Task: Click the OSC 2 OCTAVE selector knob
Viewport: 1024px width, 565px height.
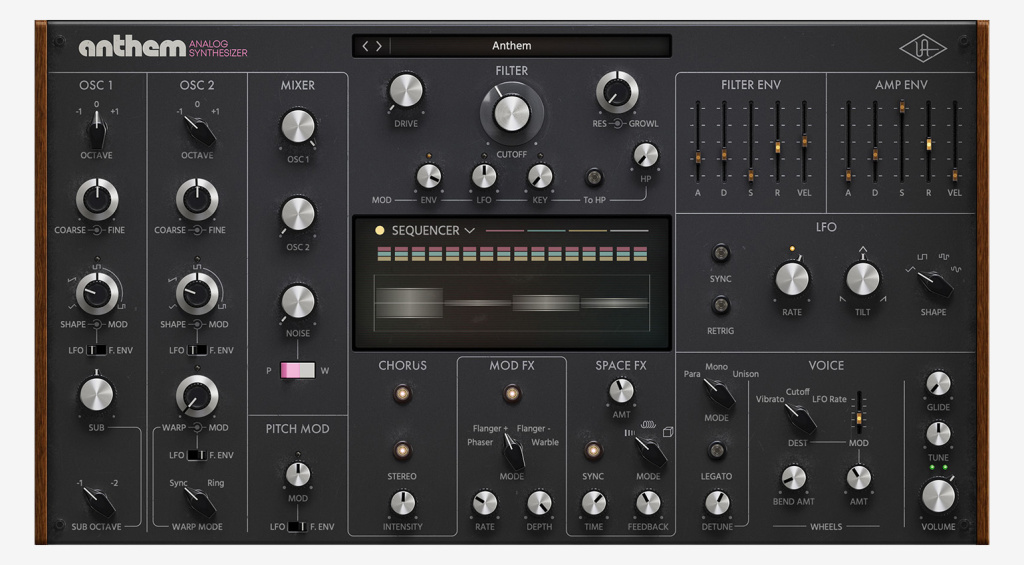Action: (198, 131)
